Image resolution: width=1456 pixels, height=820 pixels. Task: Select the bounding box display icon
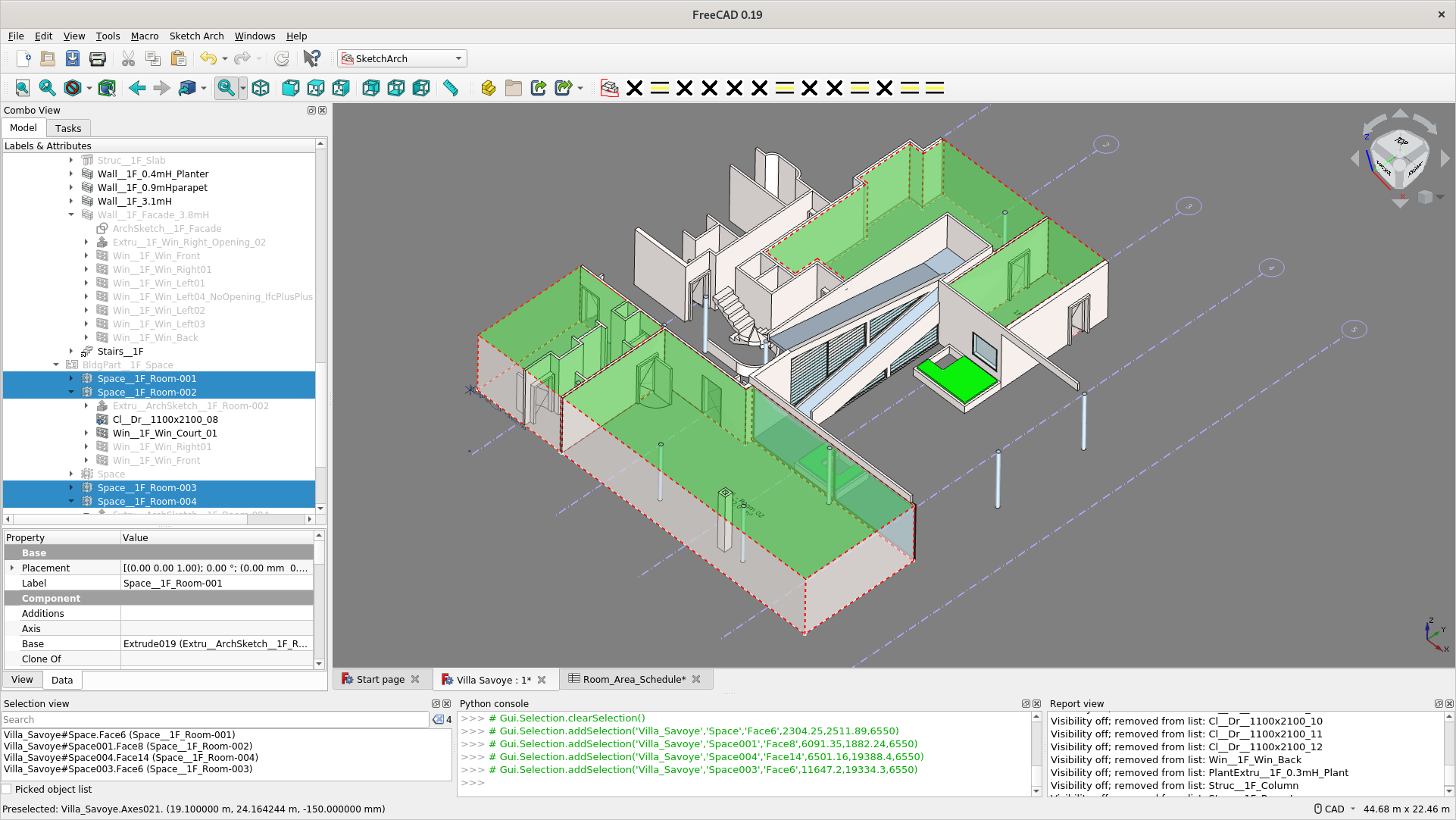tap(107, 88)
